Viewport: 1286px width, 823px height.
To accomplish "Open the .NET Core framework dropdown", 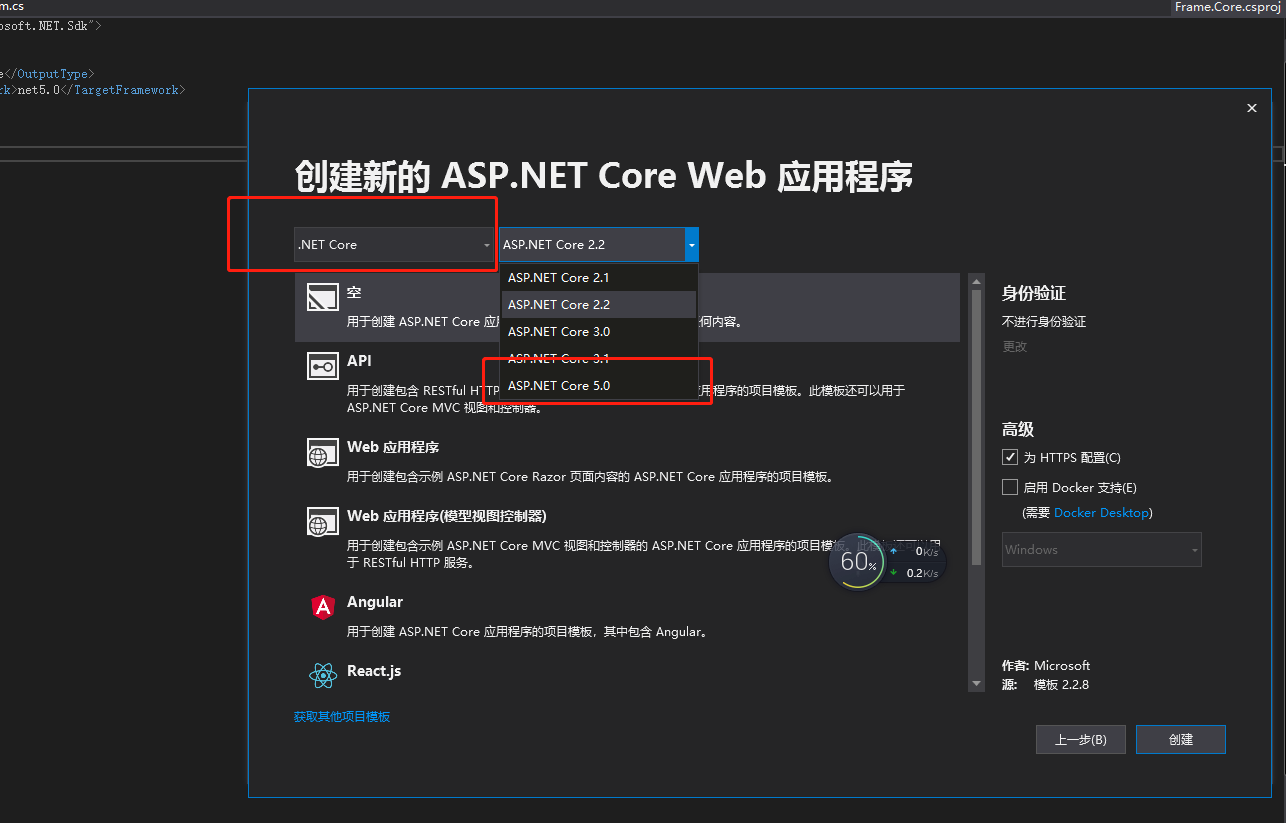I will (394, 244).
